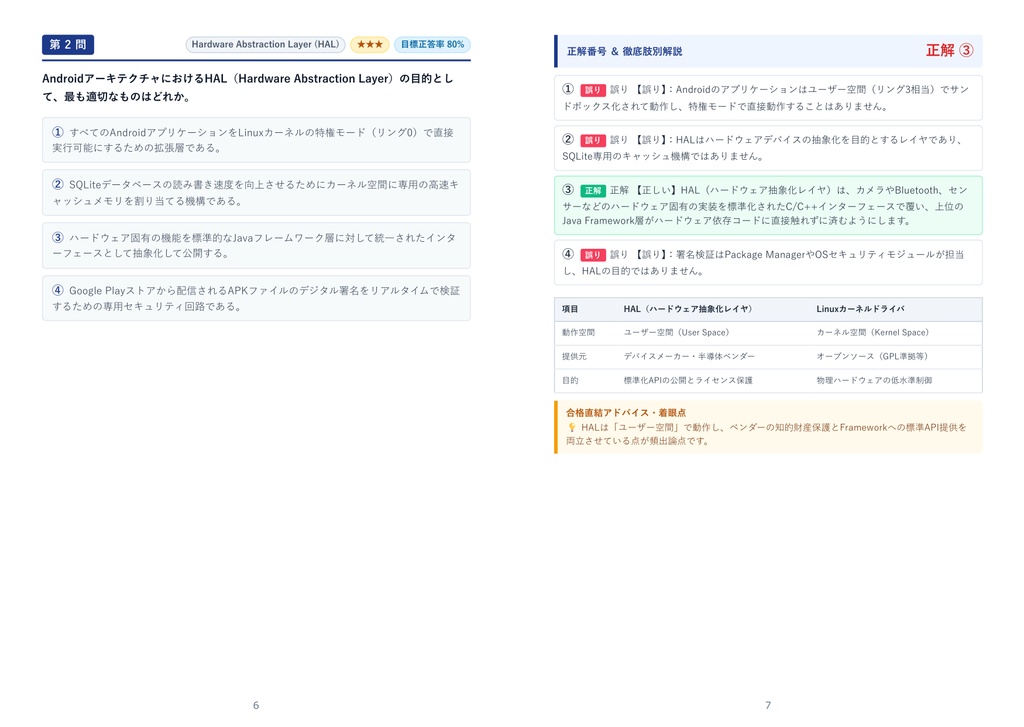
Task: Click the 提供元 row label
Action: [574, 357]
